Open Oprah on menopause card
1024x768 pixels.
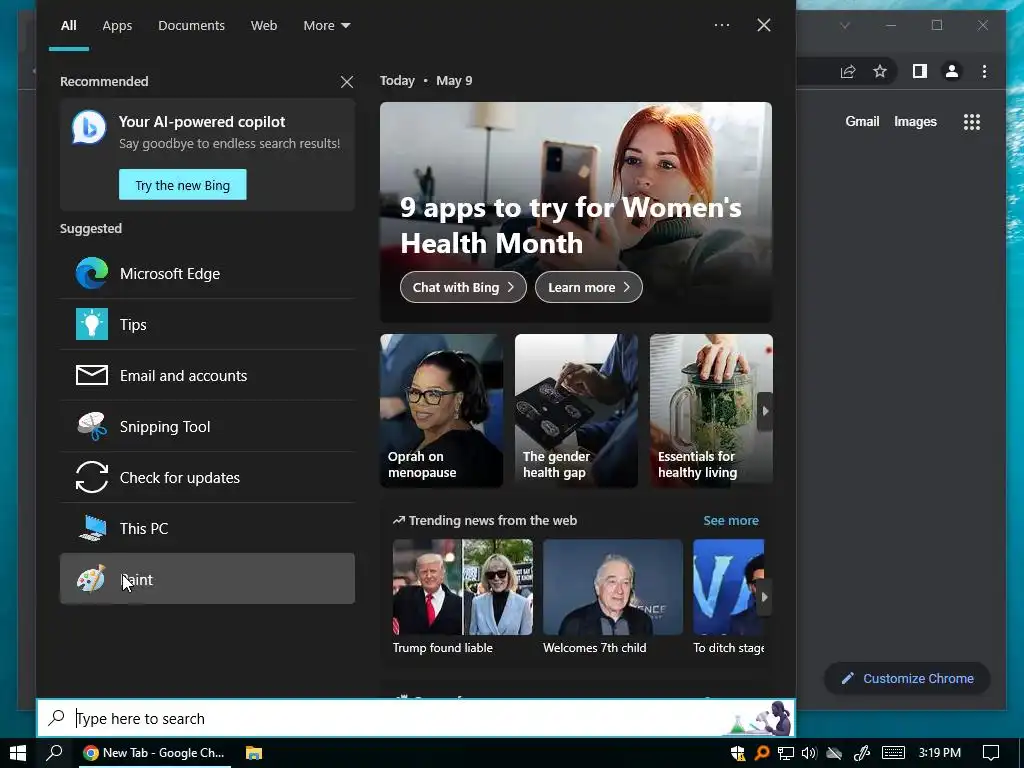[x=441, y=411]
